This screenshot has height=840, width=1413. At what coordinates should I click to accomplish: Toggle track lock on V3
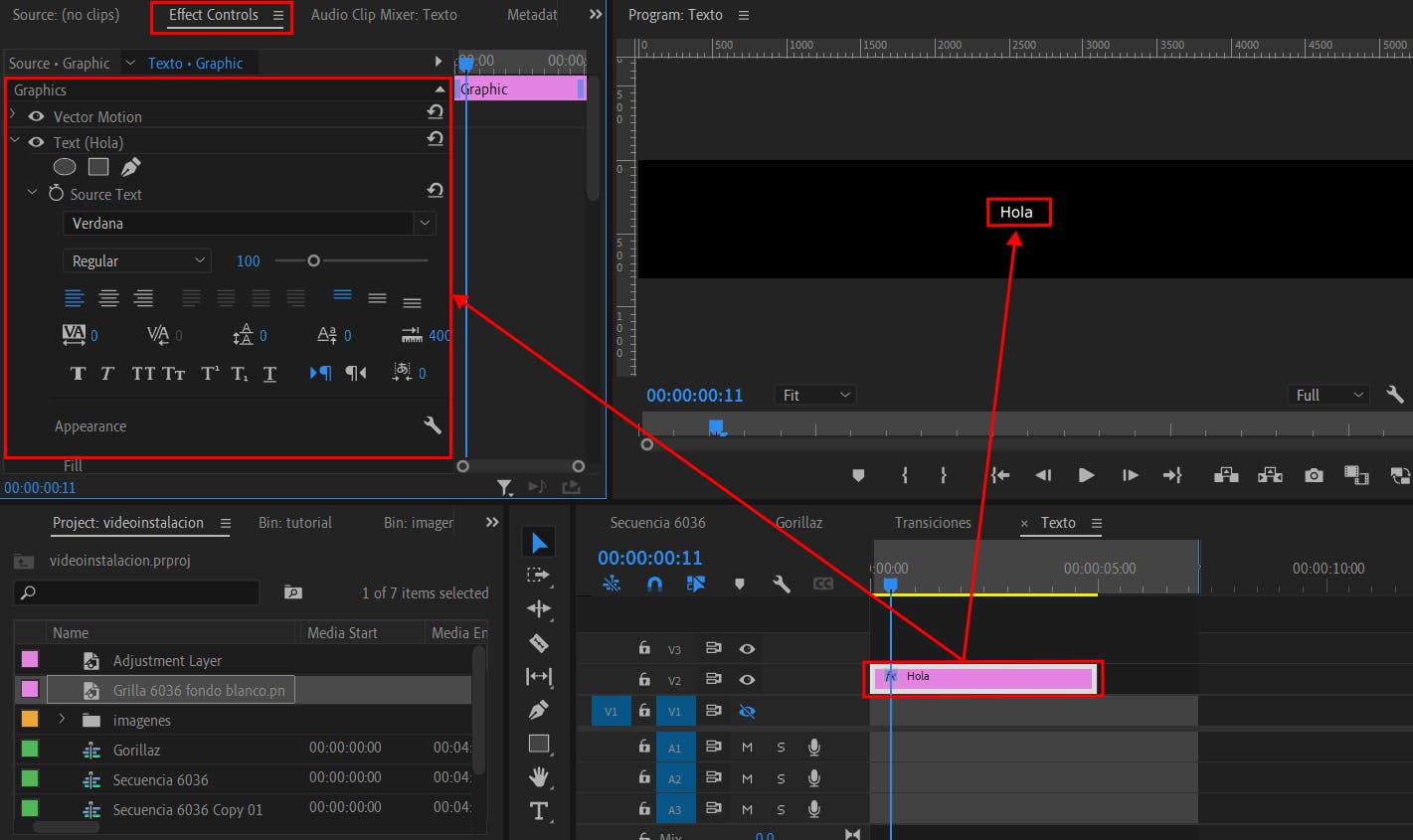coord(644,648)
